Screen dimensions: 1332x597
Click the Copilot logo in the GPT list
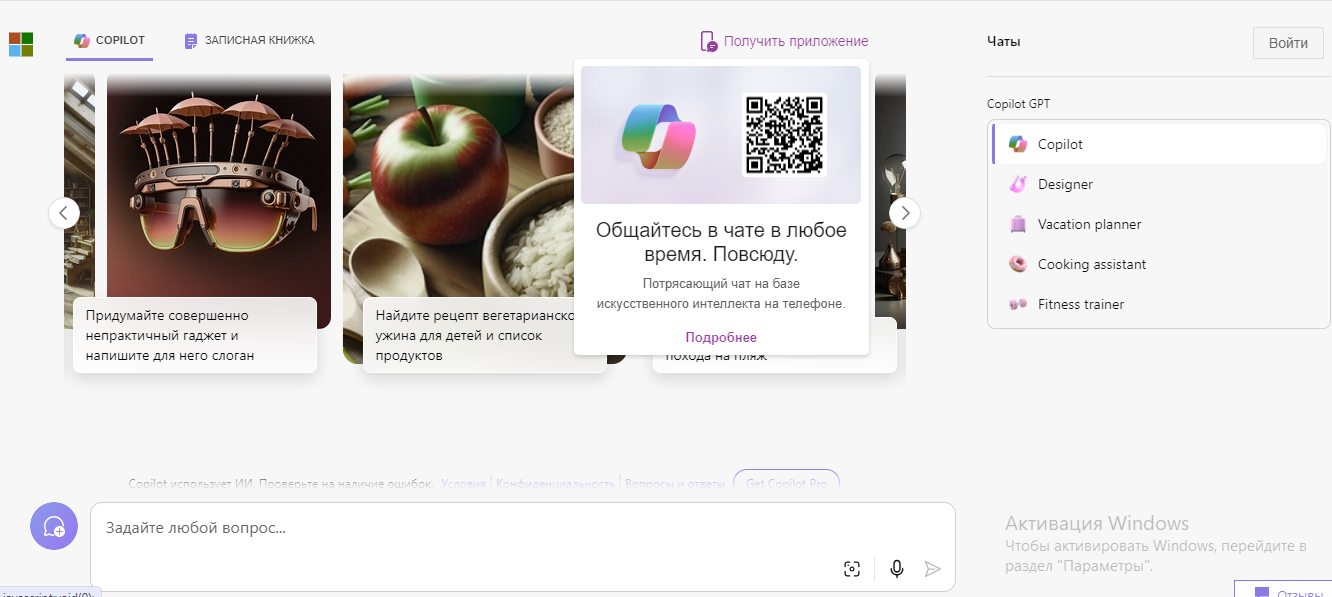[1018, 144]
